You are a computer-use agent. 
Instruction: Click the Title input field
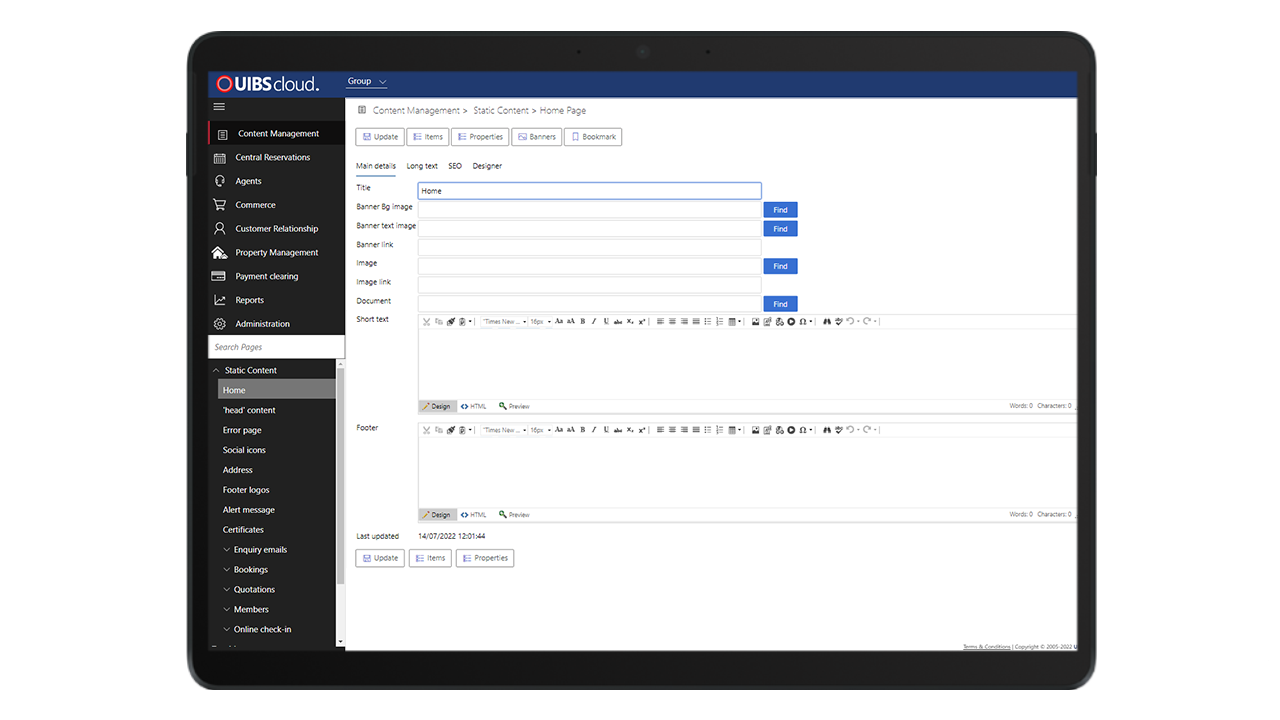click(x=590, y=191)
